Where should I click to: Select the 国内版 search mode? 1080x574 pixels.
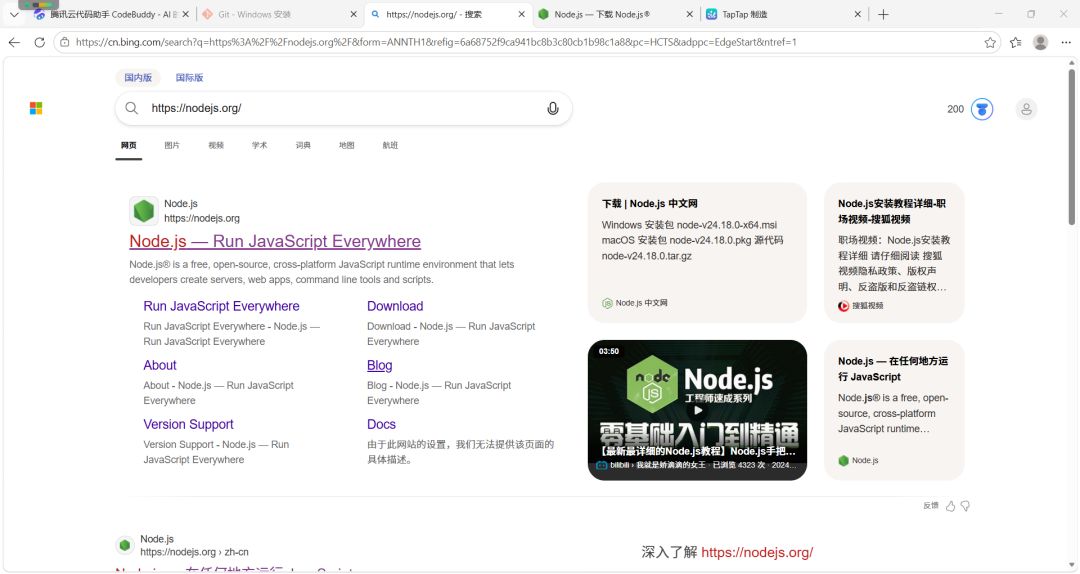tap(138, 78)
